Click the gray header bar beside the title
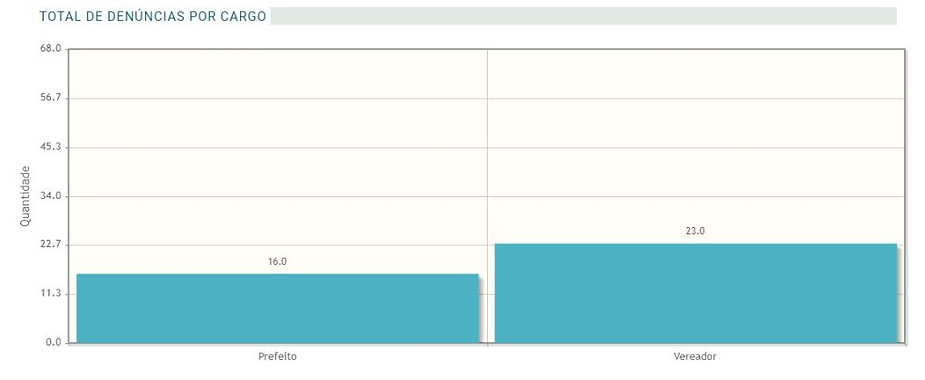The height and width of the screenshot is (380, 925). pos(583,16)
